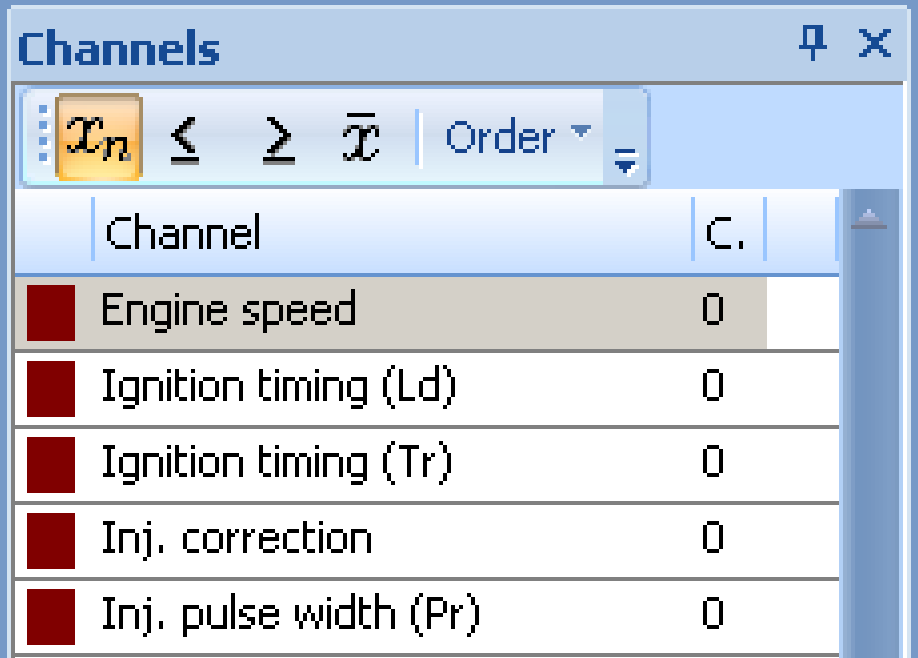Click the toolbar drag grip handle
The height and width of the screenshot is (658, 918).
[43, 134]
